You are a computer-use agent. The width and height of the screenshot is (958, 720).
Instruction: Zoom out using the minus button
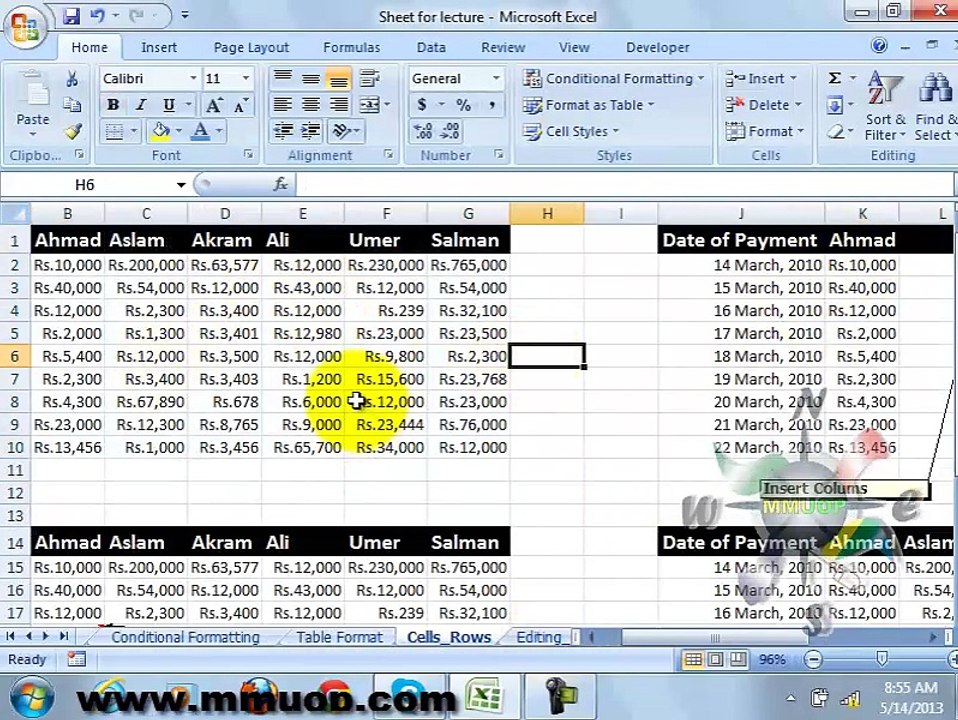[813, 659]
